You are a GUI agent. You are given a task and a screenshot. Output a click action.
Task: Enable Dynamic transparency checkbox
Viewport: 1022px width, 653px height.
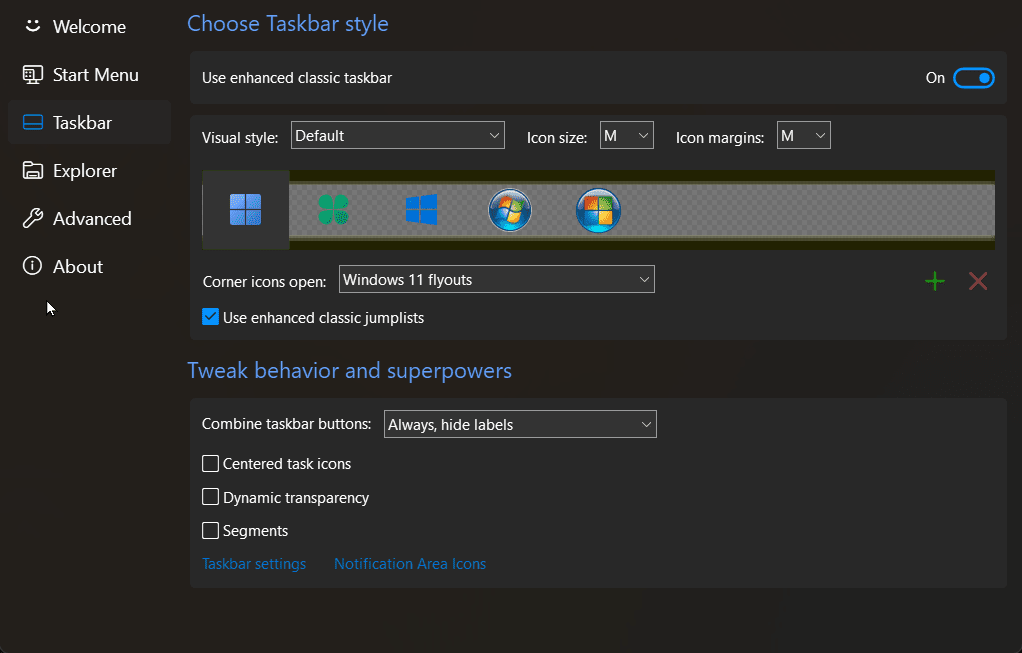click(210, 497)
